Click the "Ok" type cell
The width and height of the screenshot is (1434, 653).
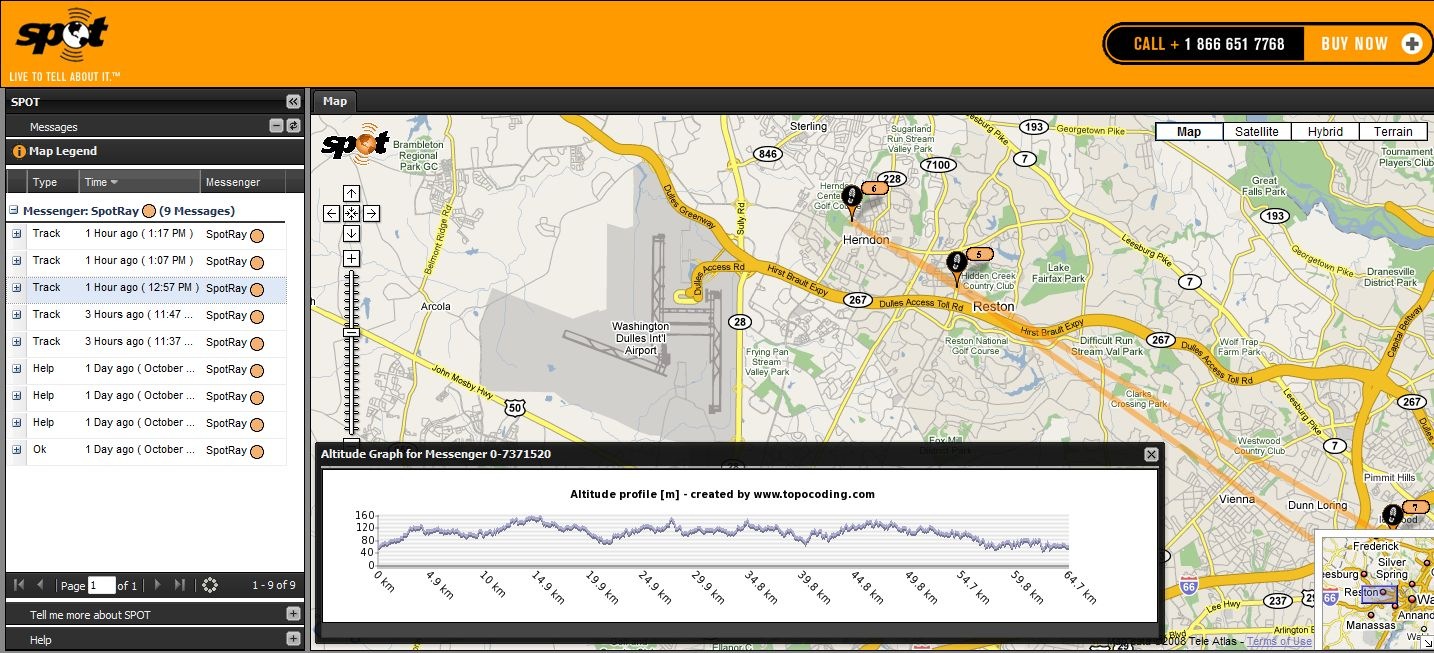[40, 449]
